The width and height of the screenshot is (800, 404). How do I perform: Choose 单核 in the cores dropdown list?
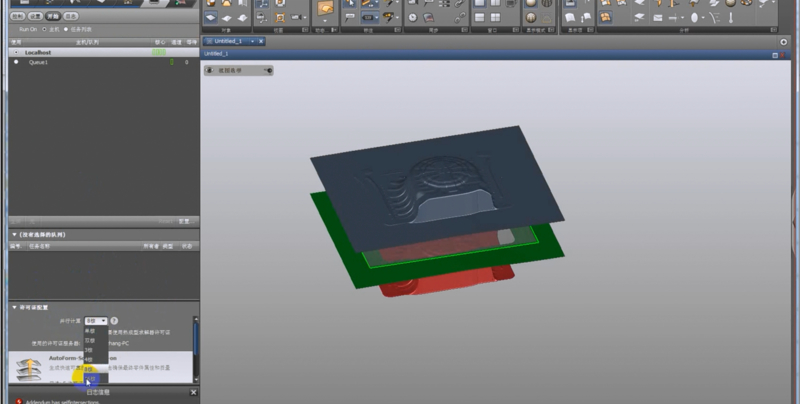pos(96,331)
